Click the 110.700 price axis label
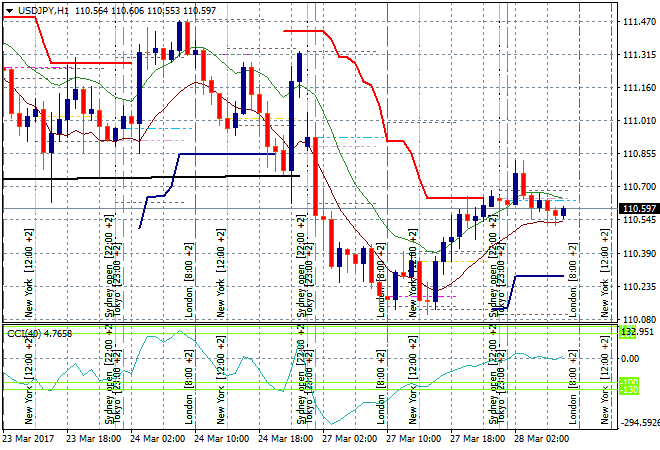This screenshot has height=450, width=660. pyautogui.click(x=637, y=187)
